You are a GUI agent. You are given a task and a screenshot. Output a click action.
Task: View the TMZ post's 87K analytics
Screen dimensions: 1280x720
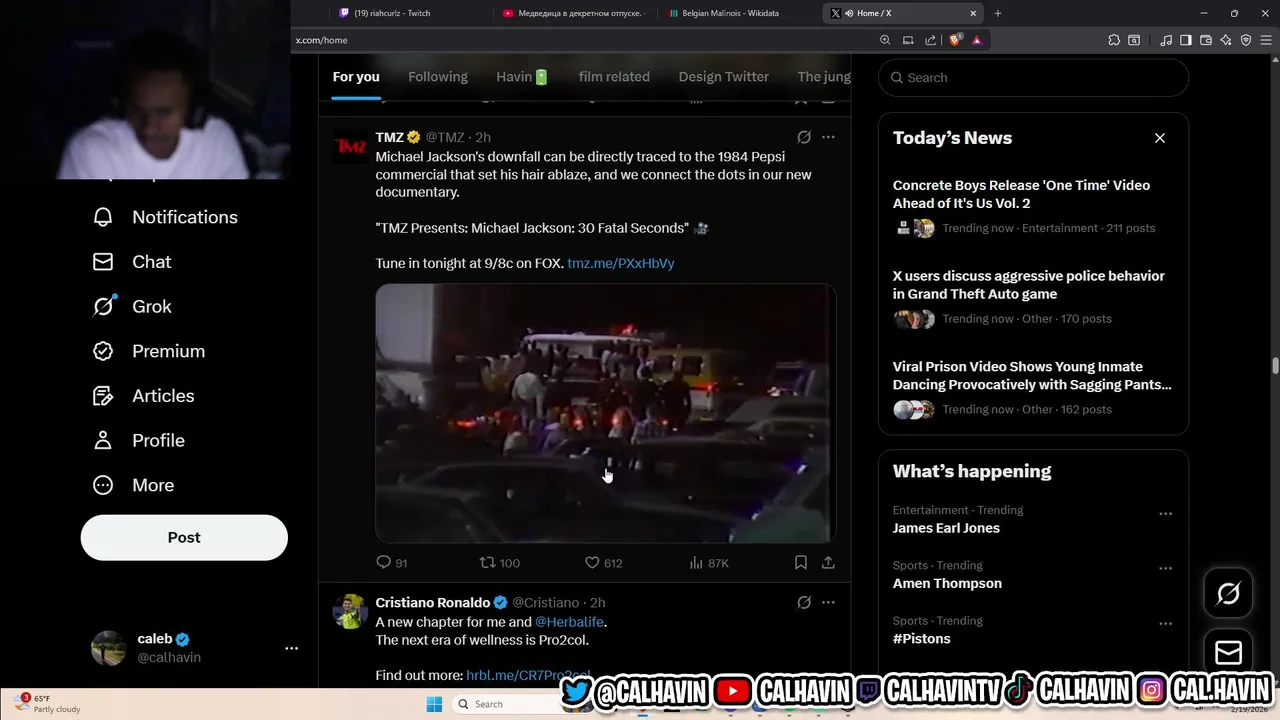tap(708, 563)
